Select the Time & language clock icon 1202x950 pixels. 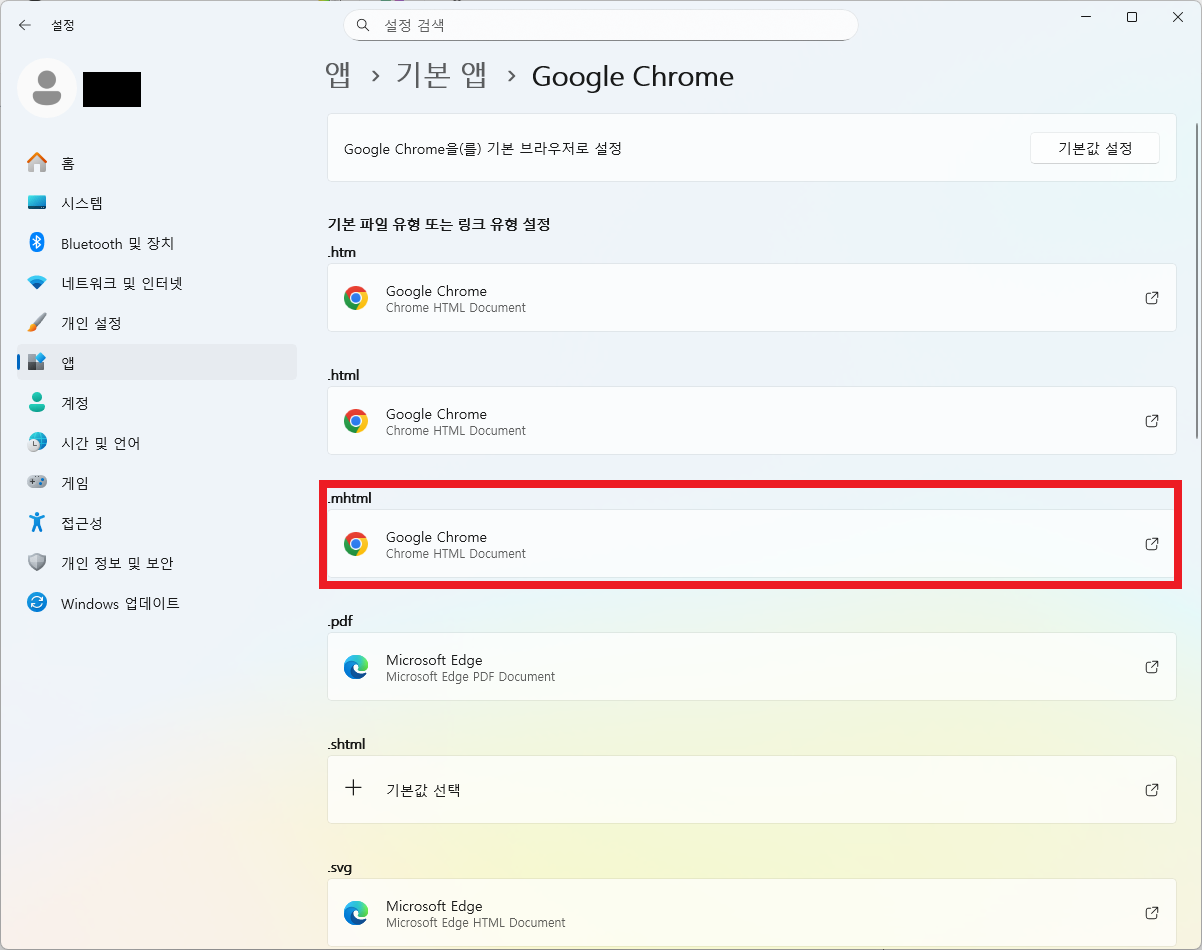click(x=37, y=443)
